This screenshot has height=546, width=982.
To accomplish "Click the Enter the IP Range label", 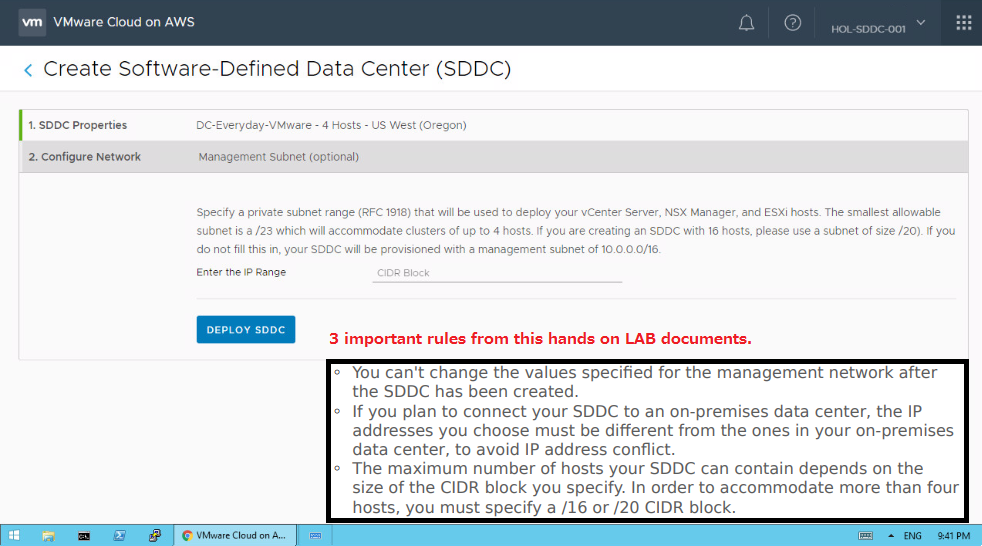I will 241,272.
